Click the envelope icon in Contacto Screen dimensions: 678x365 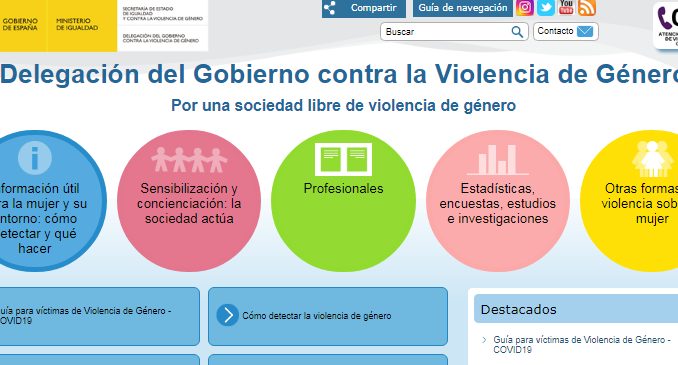585,31
